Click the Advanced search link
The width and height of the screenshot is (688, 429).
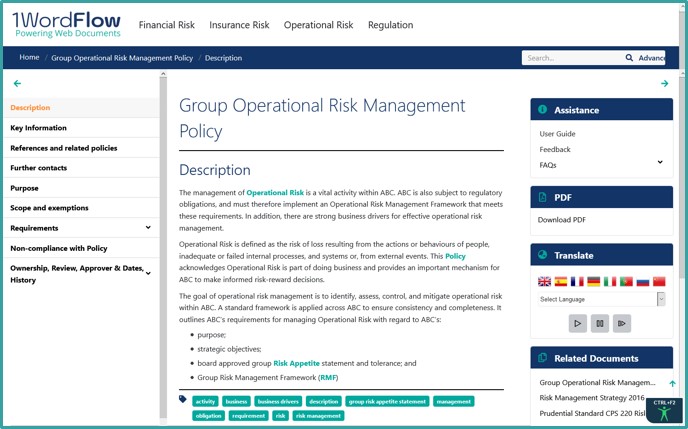(x=652, y=58)
